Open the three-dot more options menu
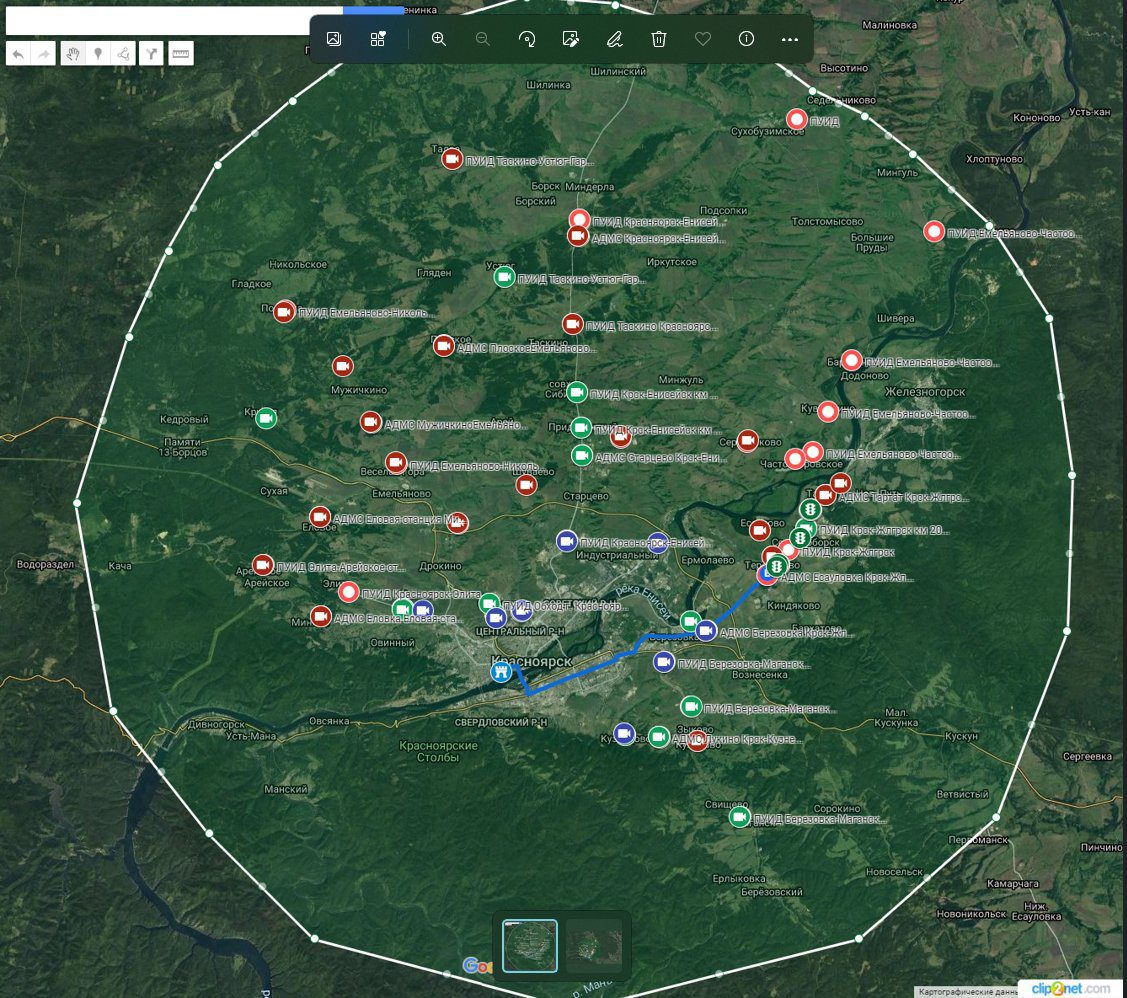 point(790,39)
